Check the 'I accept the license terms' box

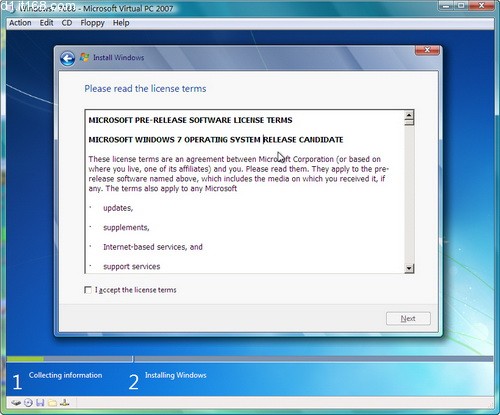click(x=88, y=290)
